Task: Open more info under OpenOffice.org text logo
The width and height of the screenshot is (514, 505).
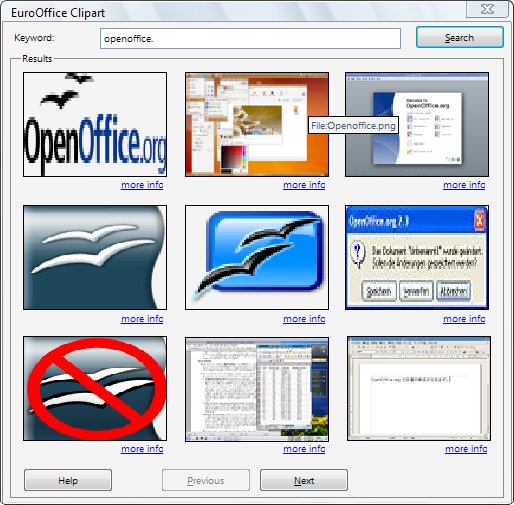Action: coord(142,185)
